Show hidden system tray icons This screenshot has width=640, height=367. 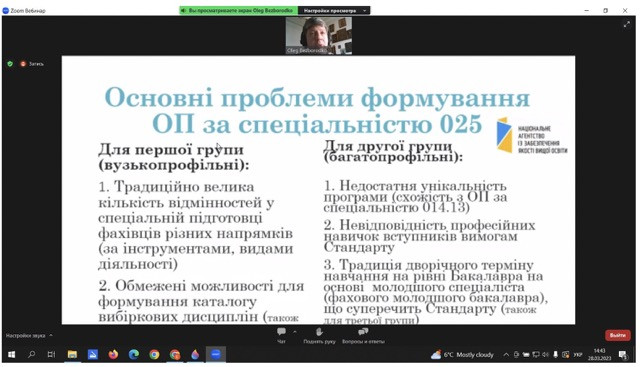point(506,355)
